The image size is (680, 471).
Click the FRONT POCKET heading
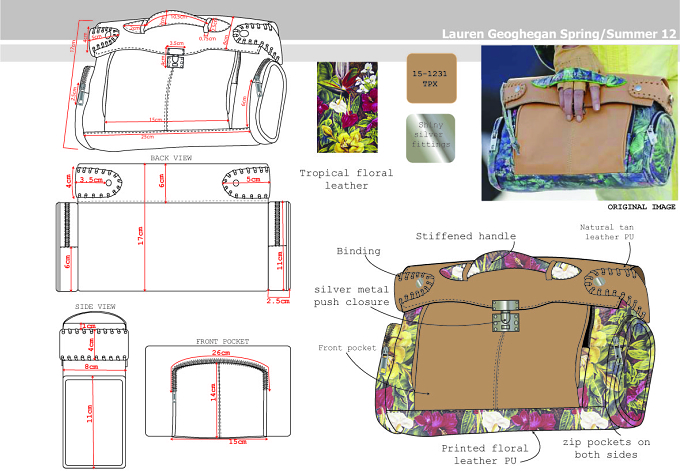pos(222,341)
